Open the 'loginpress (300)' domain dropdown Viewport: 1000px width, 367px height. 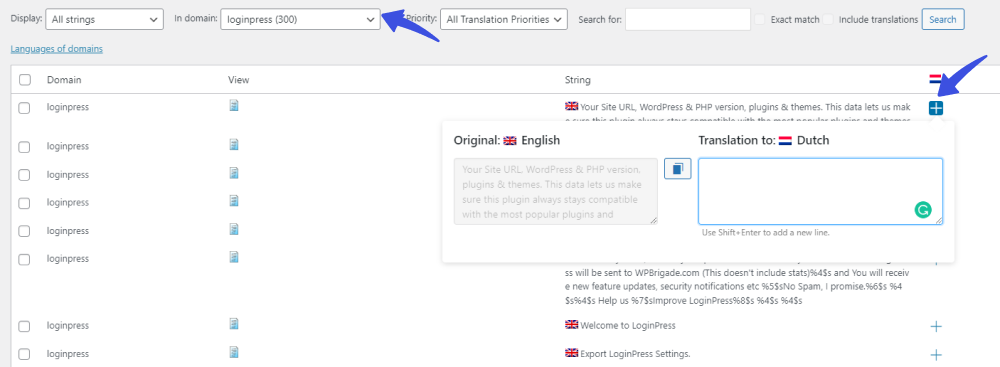(300, 20)
